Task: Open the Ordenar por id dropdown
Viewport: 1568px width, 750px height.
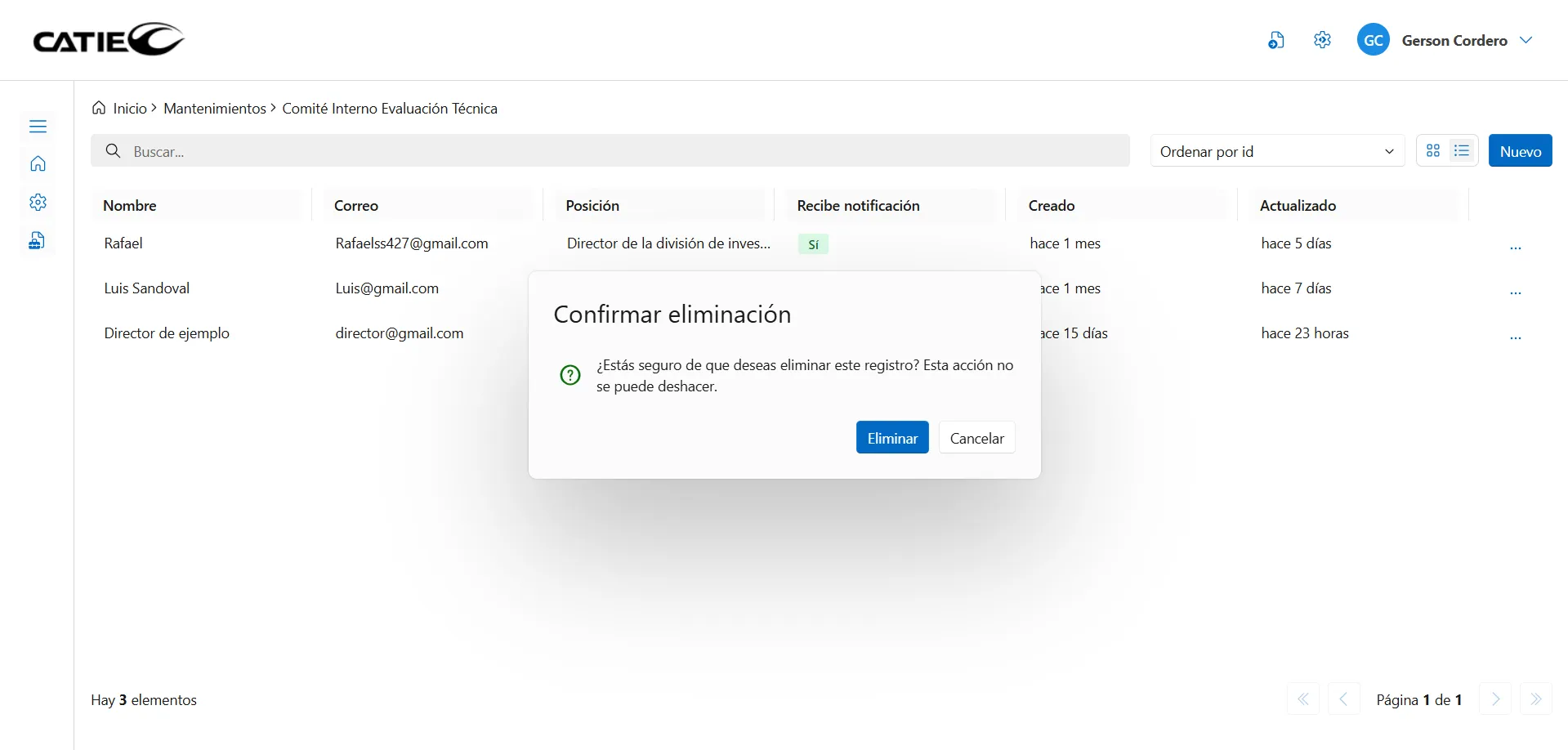Action: coord(1276,151)
